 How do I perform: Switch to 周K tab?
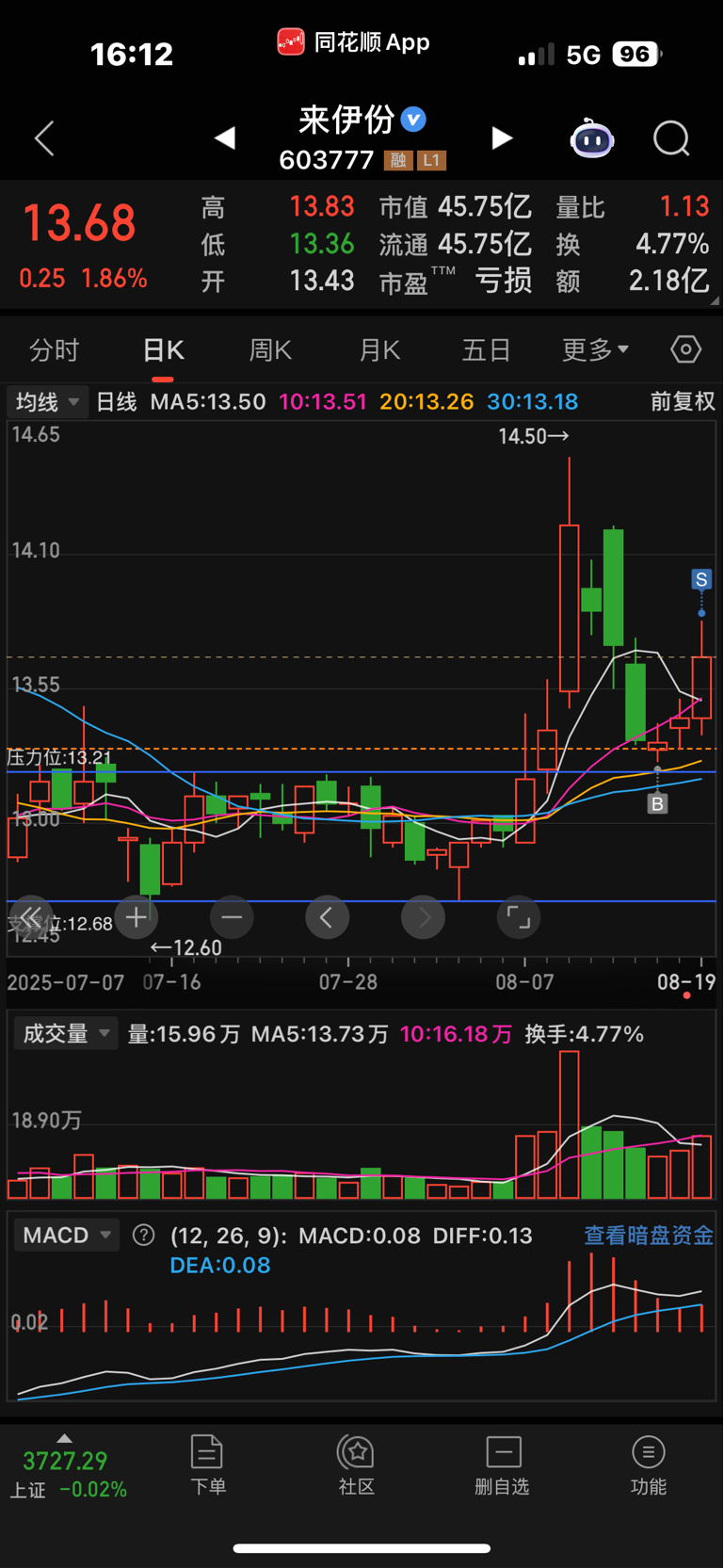270,350
